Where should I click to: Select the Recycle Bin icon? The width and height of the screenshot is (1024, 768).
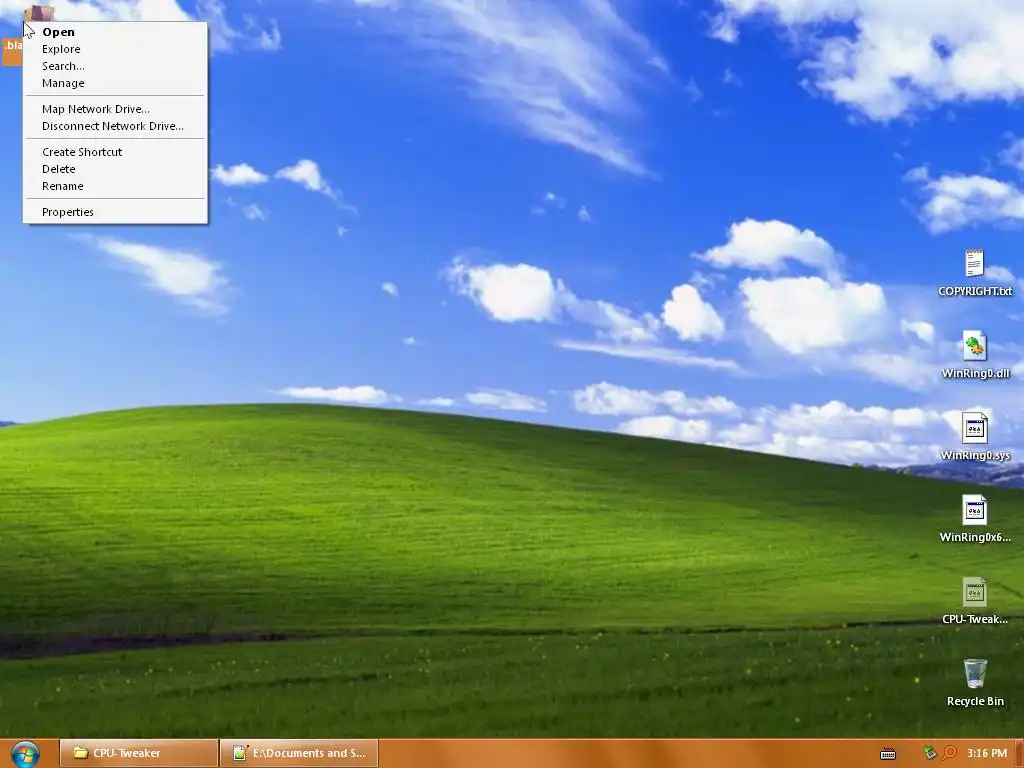pyautogui.click(x=974, y=682)
